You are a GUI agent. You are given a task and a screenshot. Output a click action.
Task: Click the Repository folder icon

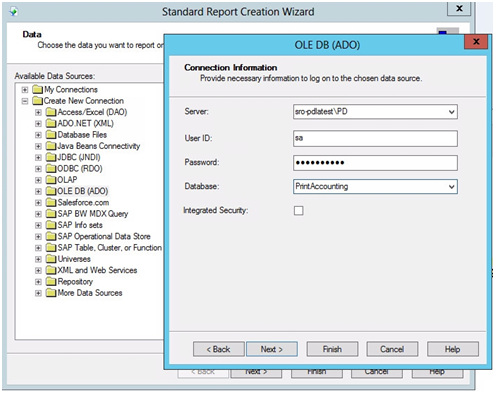(51, 282)
